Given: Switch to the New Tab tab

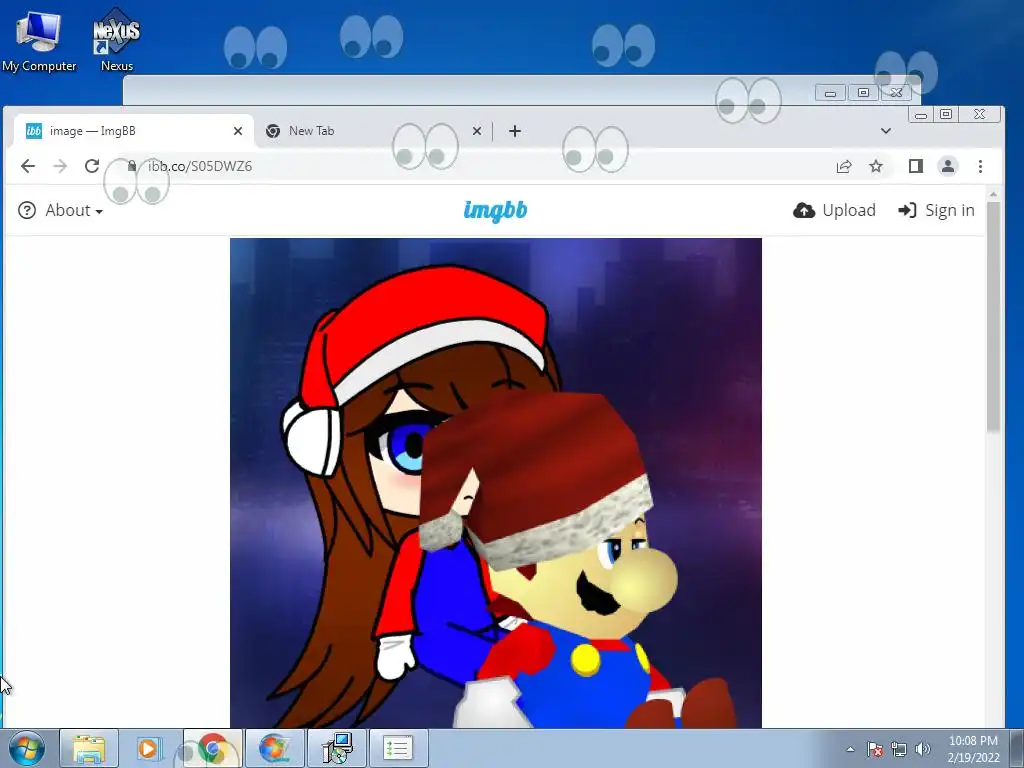Looking at the screenshot, I should pos(372,131).
